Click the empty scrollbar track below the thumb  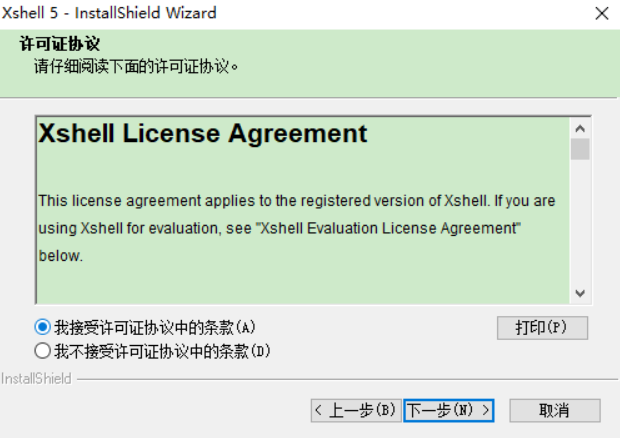coord(580,221)
